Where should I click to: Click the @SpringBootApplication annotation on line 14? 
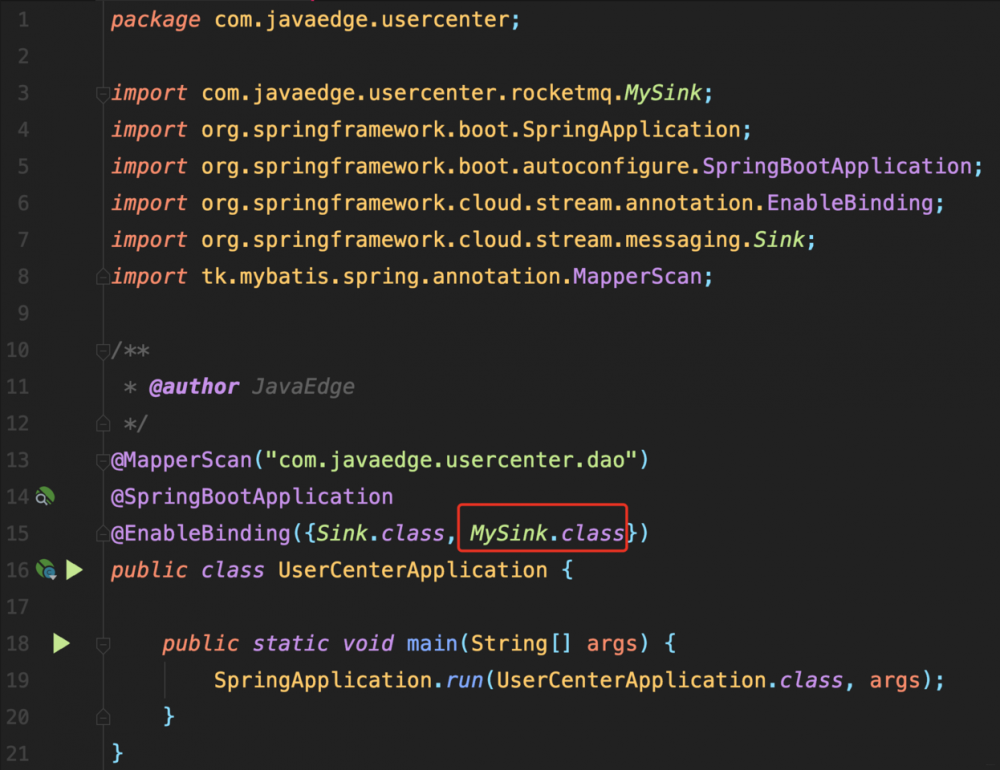tap(252, 498)
